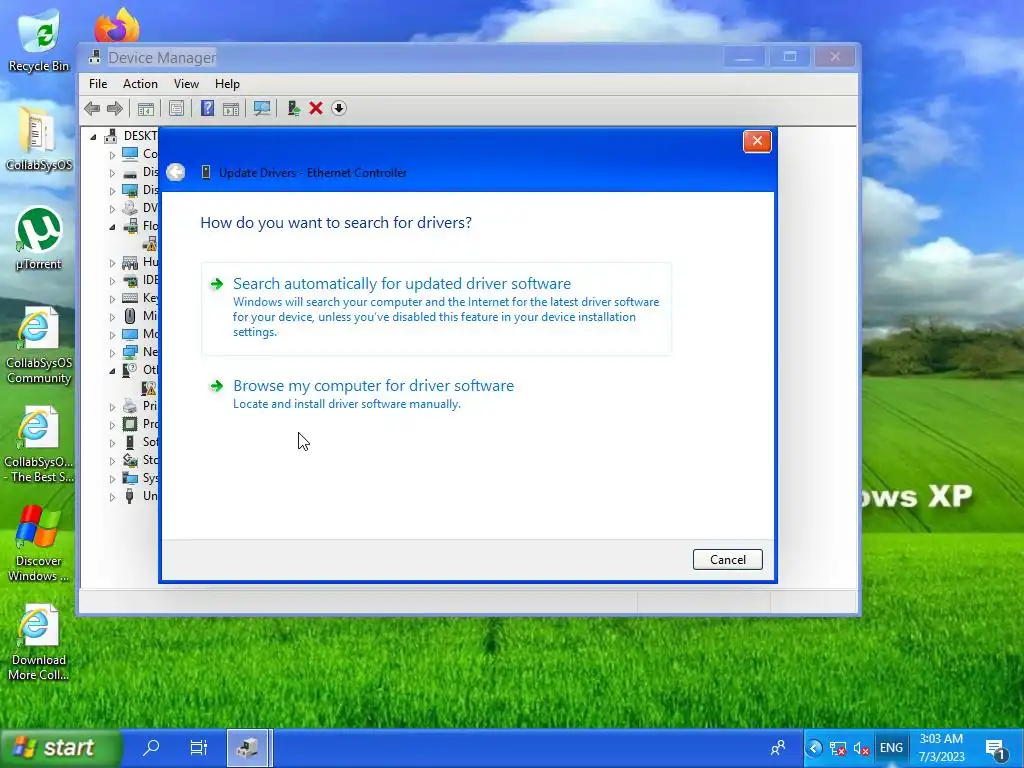The image size is (1024, 768).
Task: Collapse the Flo... floppy controllers node
Action: [112, 227]
